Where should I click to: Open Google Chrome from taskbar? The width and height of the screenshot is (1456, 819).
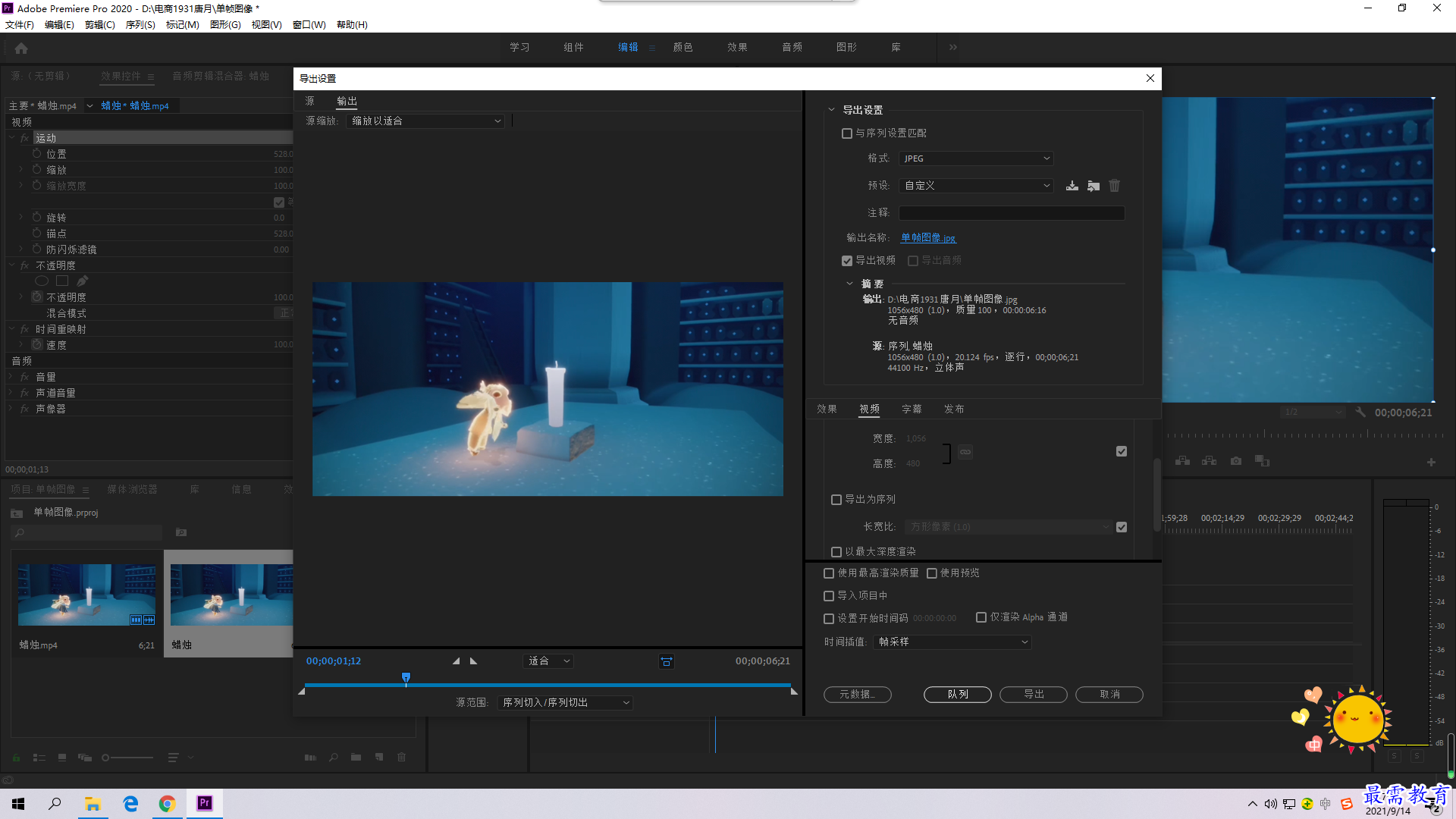point(167,804)
